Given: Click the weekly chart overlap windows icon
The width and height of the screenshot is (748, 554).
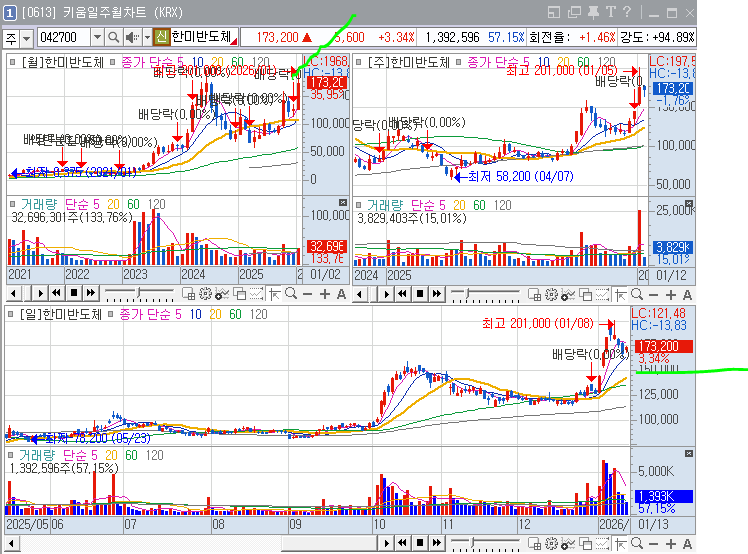Looking at the screenshot, I should [585, 295].
